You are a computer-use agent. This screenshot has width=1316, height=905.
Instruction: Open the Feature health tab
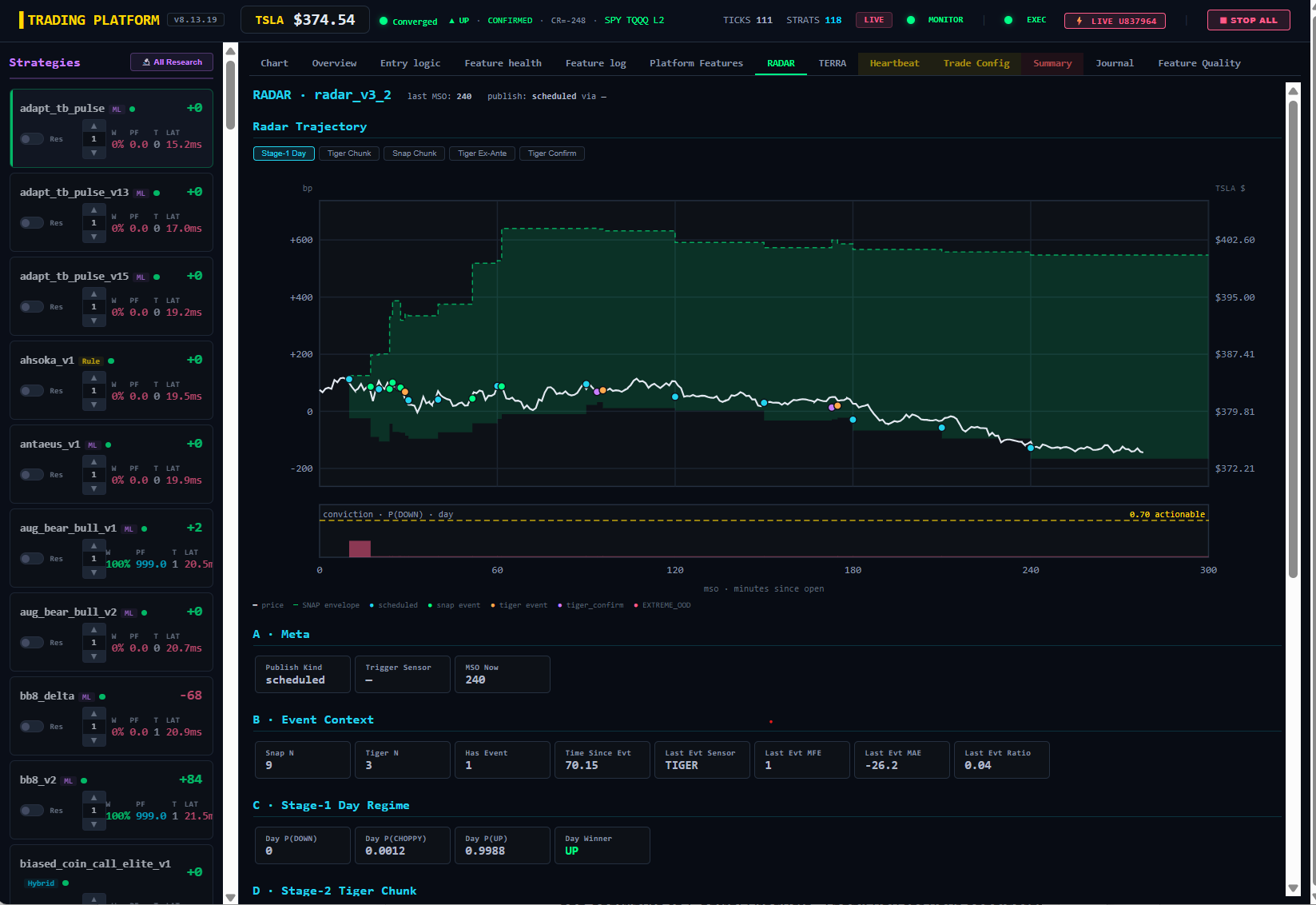pos(503,63)
